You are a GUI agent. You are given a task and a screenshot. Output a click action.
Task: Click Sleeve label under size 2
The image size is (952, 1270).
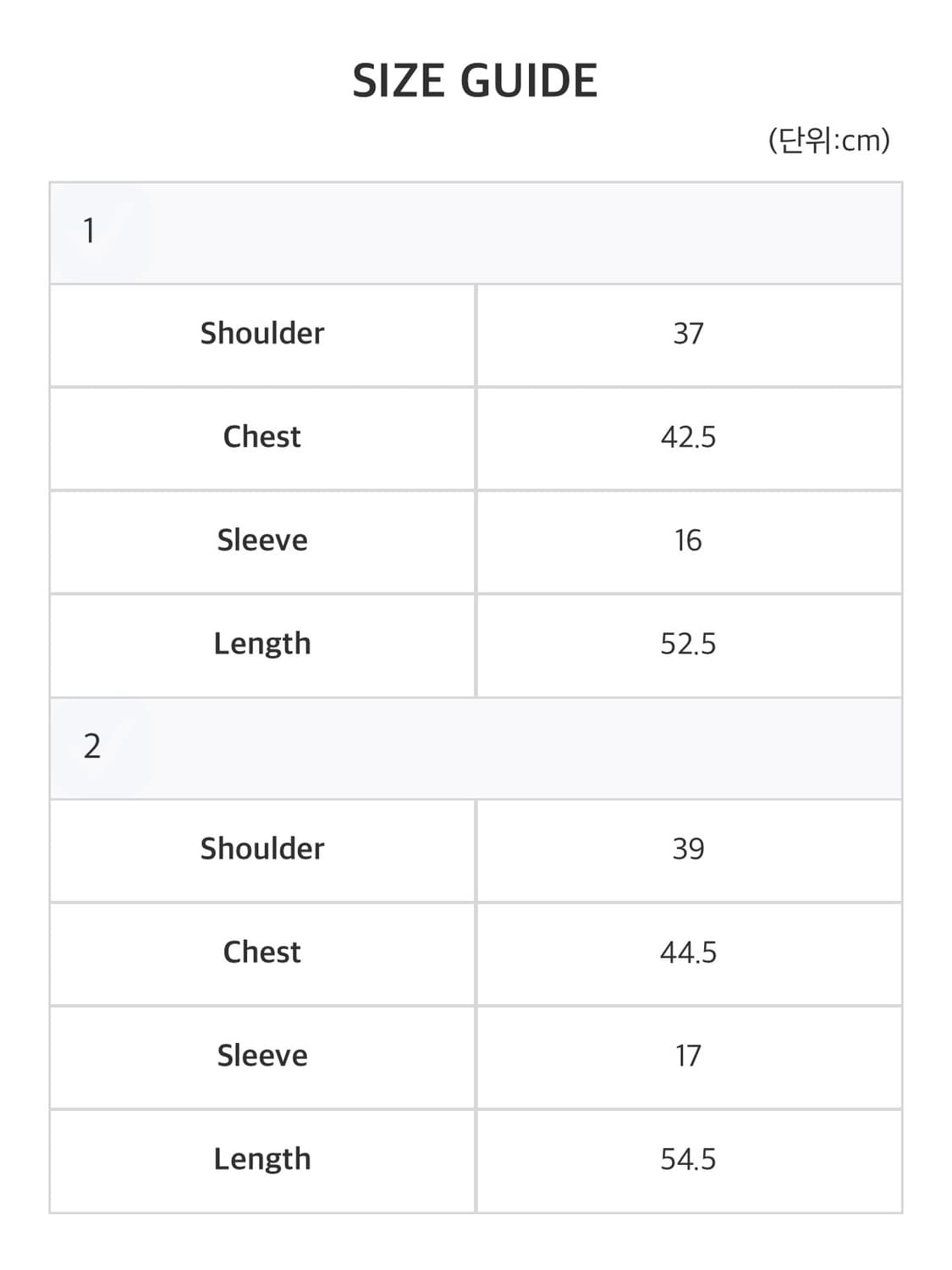pyautogui.click(x=262, y=1056)
